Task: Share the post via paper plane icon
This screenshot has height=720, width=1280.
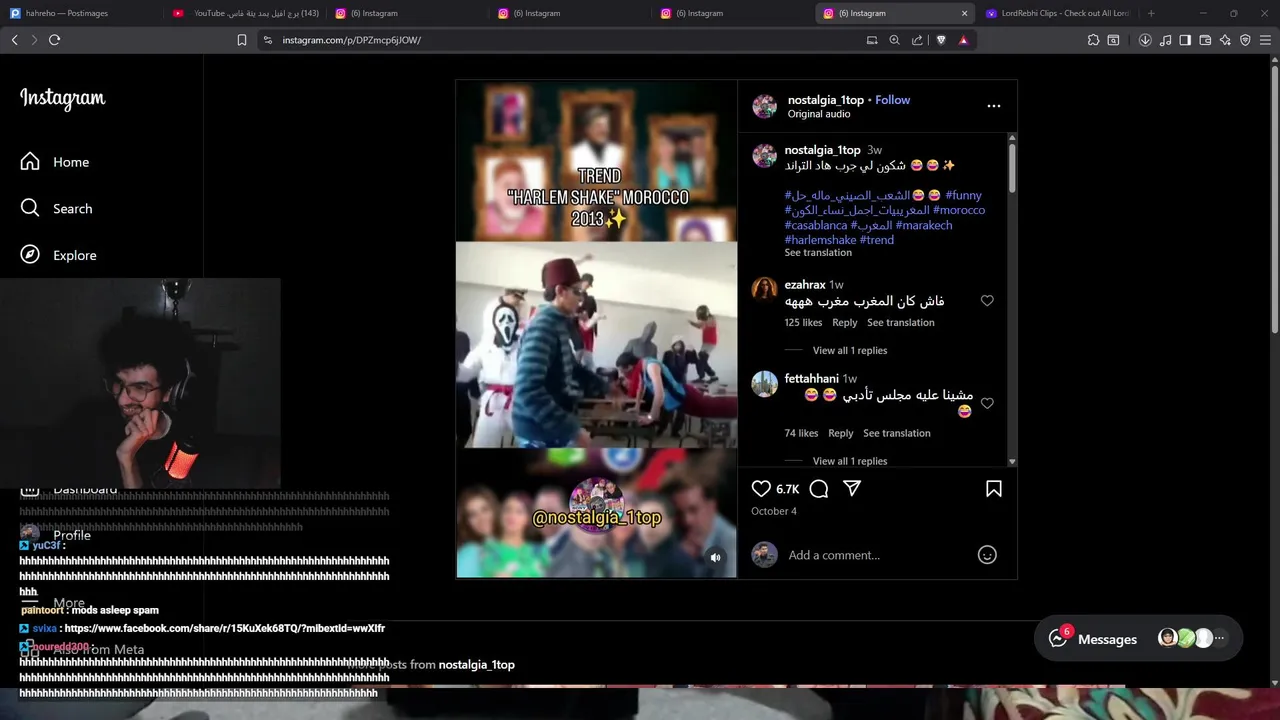Action: click(852, 489)
